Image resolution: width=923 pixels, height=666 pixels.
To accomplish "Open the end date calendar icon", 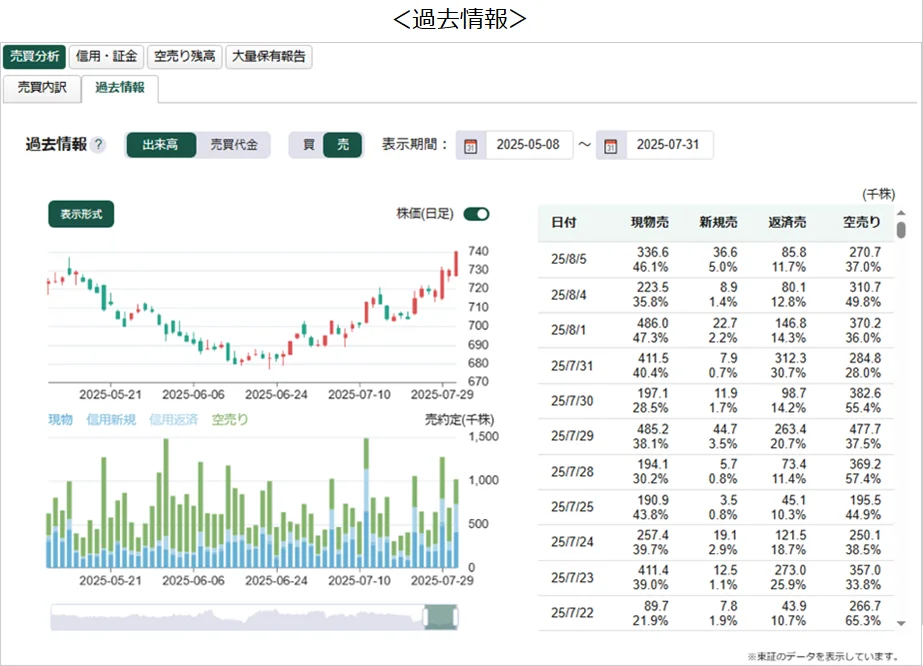I will [x=611, y=145].
